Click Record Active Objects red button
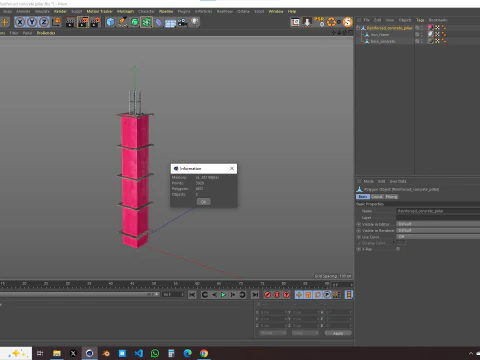The width and height of the screenshot is (480, 360). [x=267, y=295]
